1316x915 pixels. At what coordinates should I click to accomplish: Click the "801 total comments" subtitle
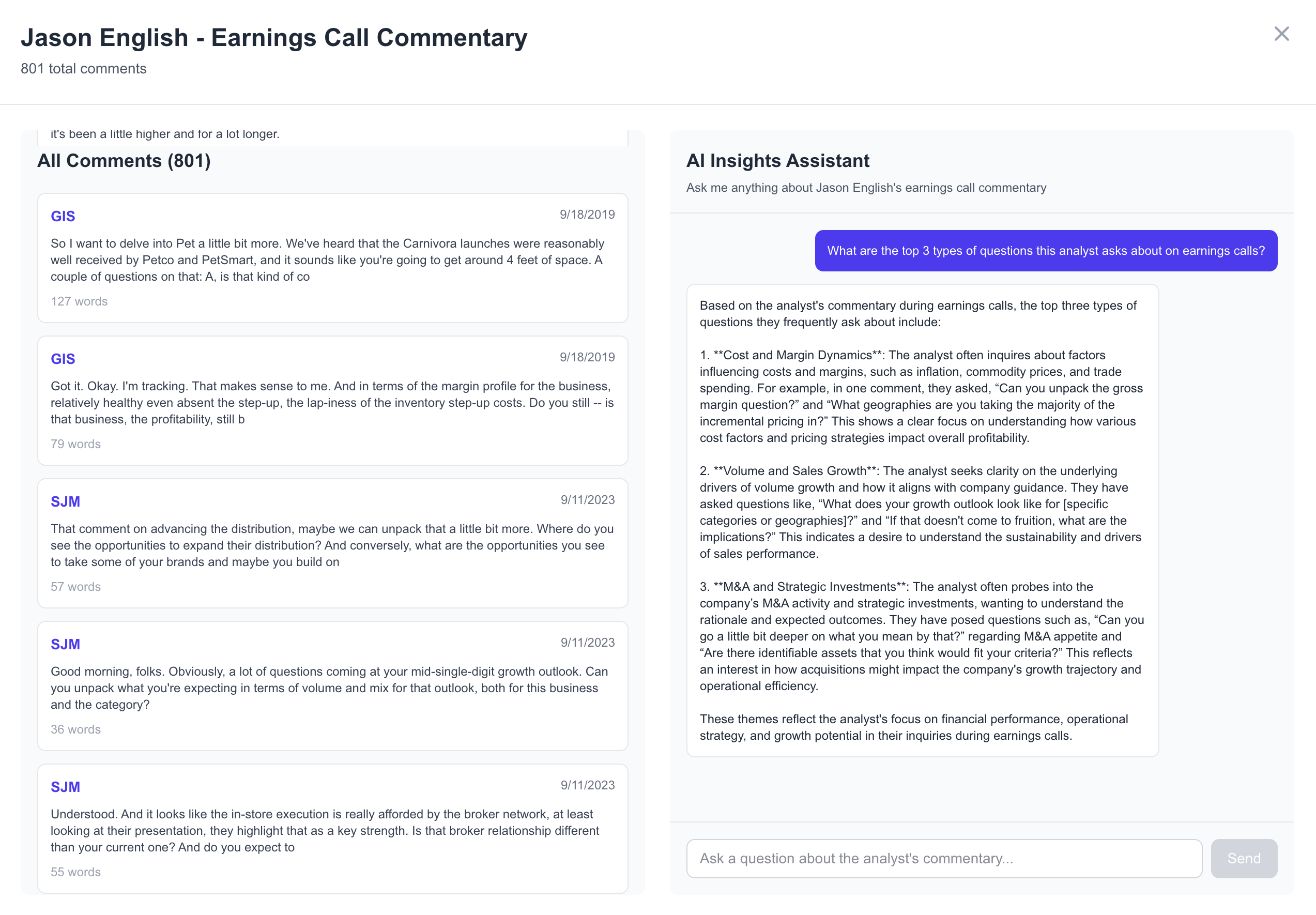coord(84,69)
